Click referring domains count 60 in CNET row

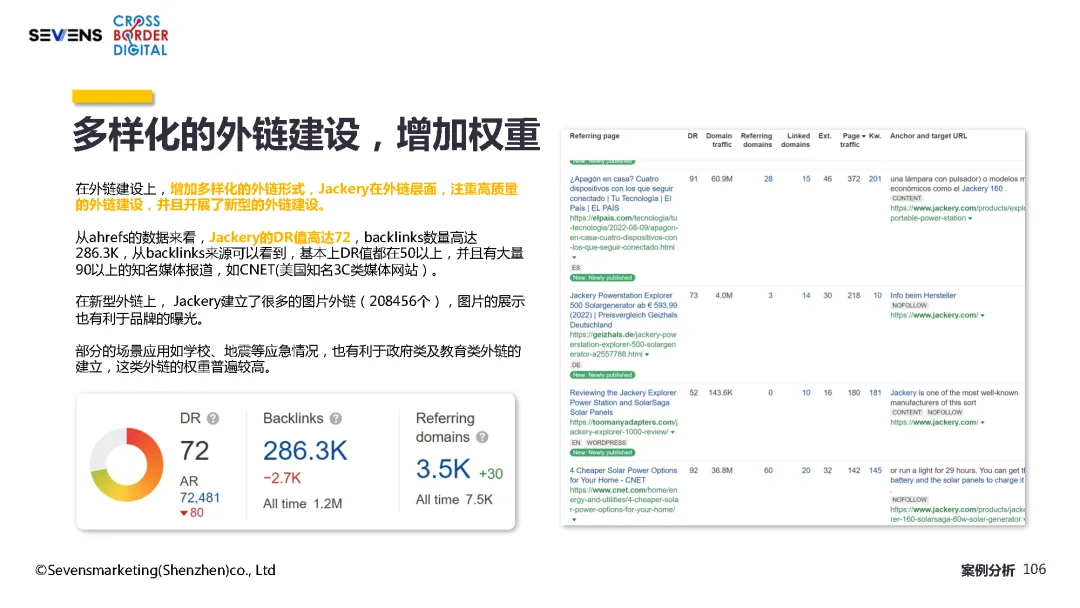click(x=768, y=471)
